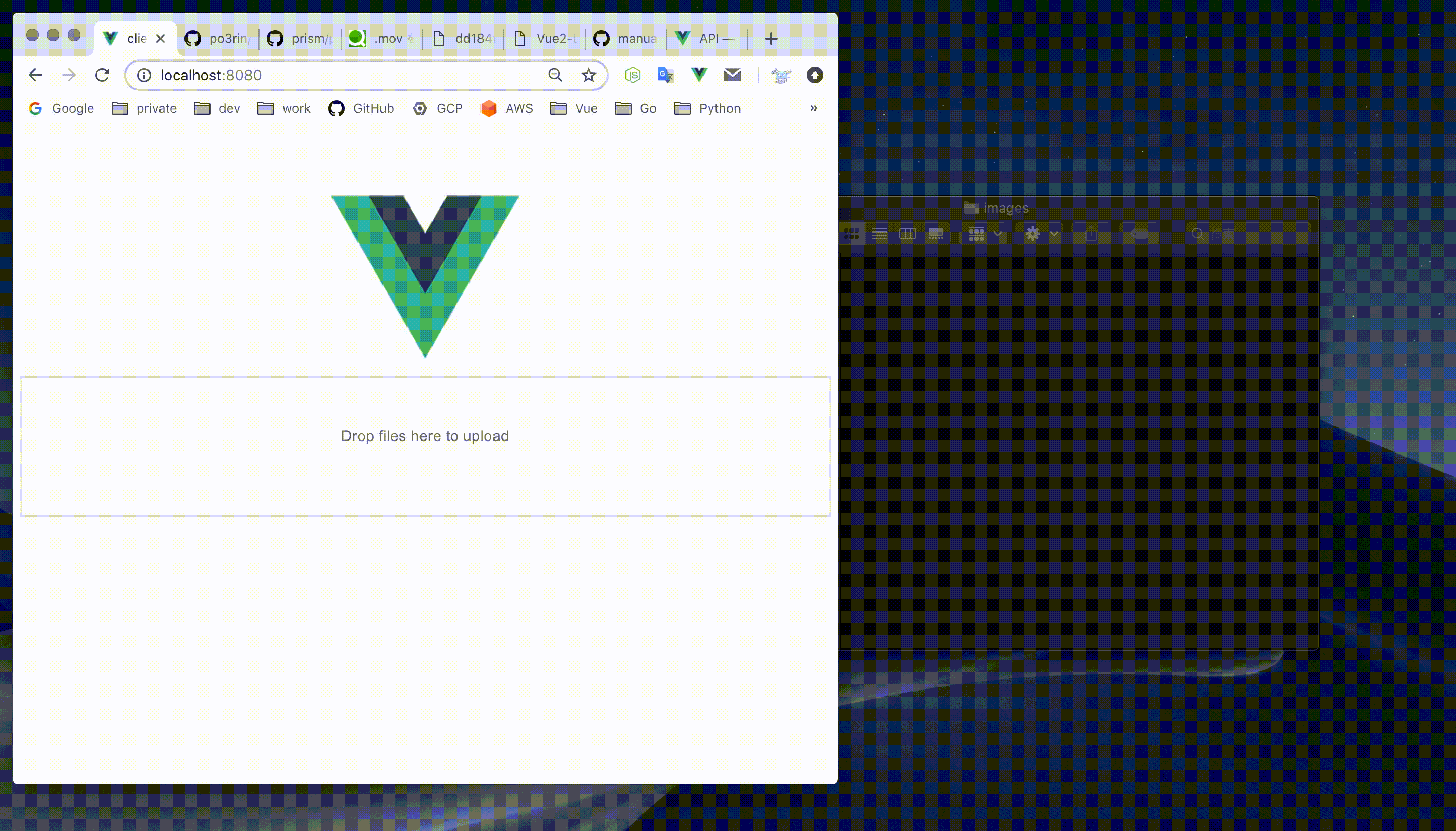The width and height of the screenshot is (1456, 831).
Task: Open the GitHub bookmark
Action: tap(361, 108)
